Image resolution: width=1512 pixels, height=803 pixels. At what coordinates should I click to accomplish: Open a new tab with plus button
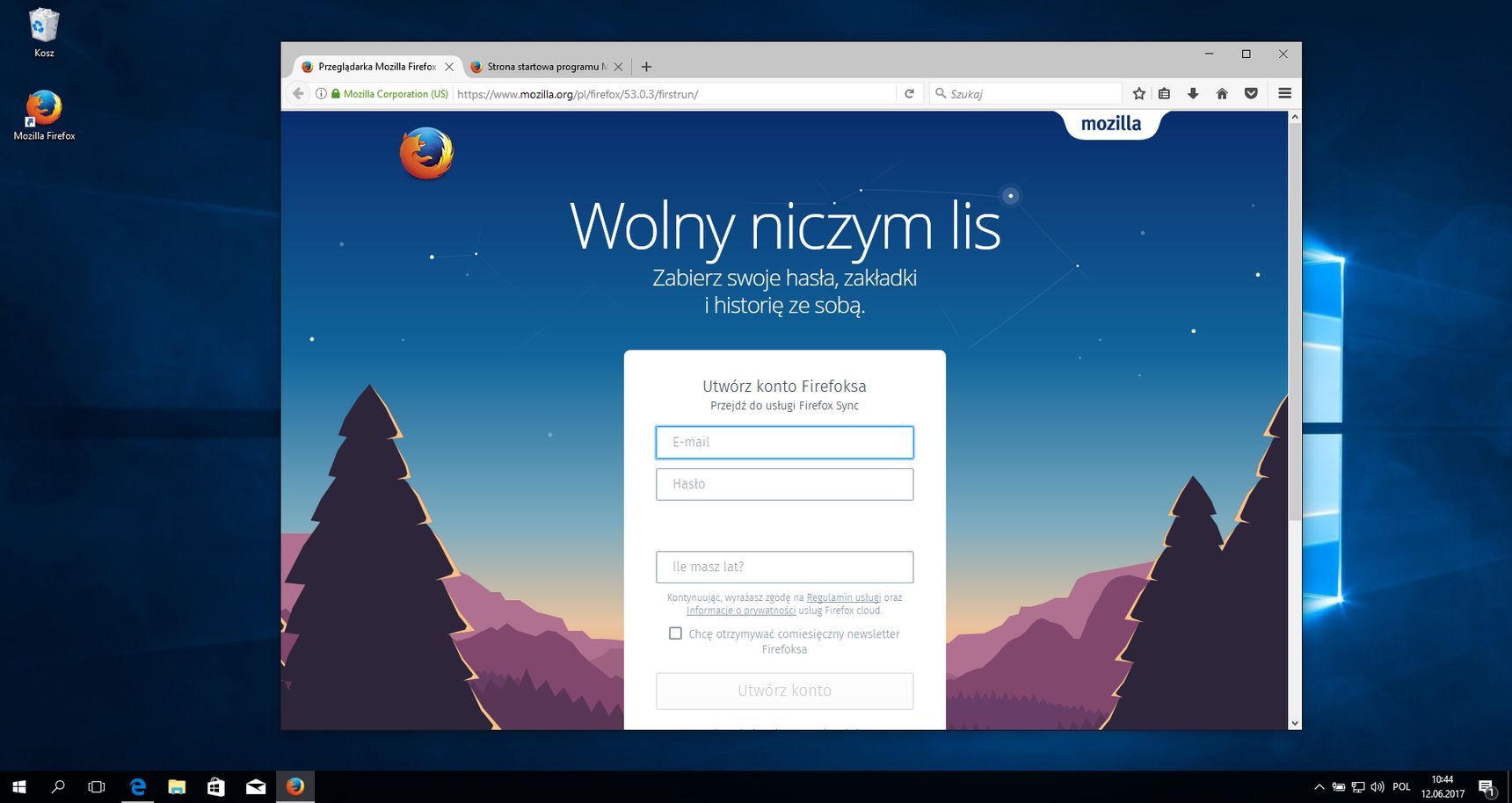tap(646, 67)
